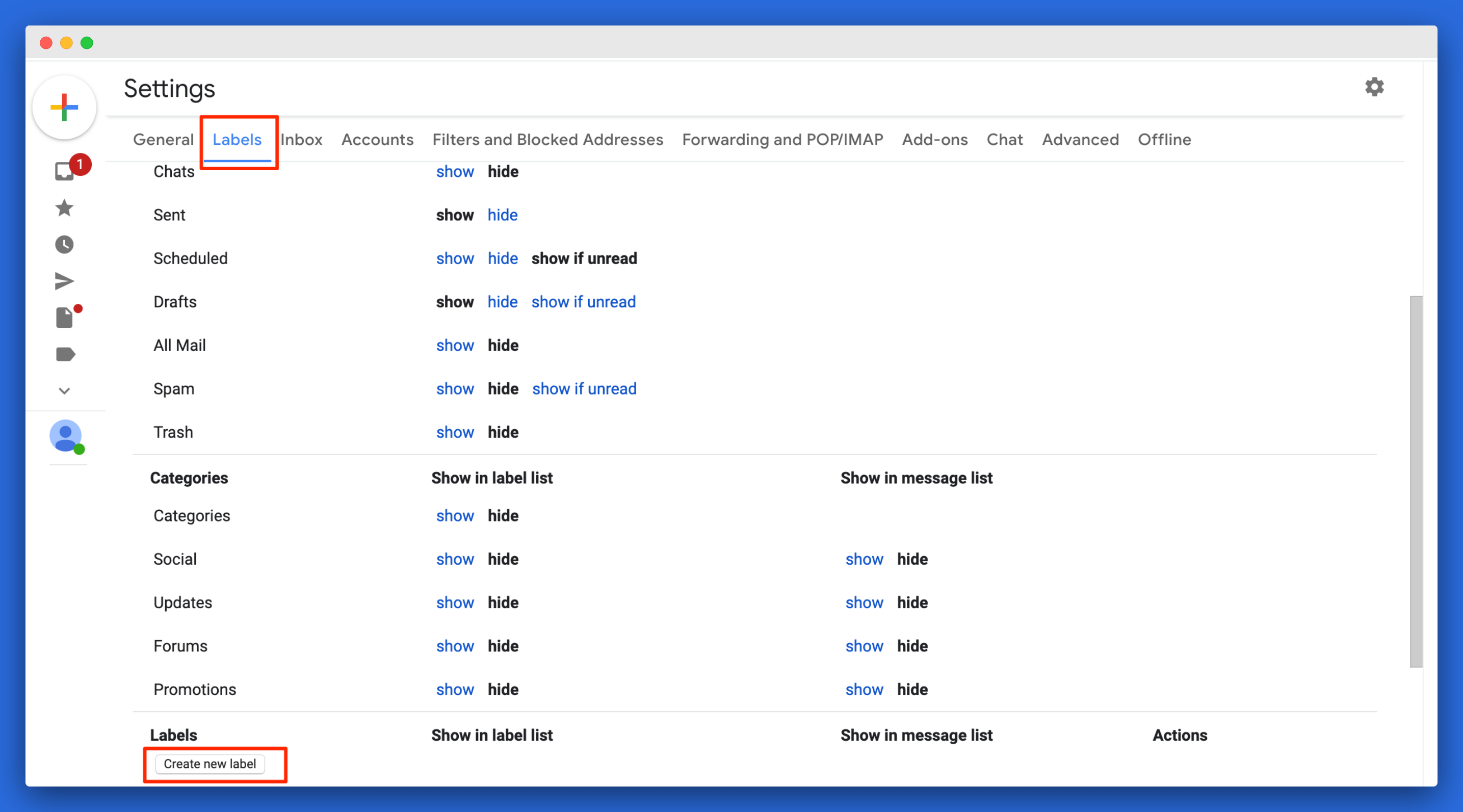1463x812 pixels.
Task: Show Forums in label list
Action: coord(454,646)
